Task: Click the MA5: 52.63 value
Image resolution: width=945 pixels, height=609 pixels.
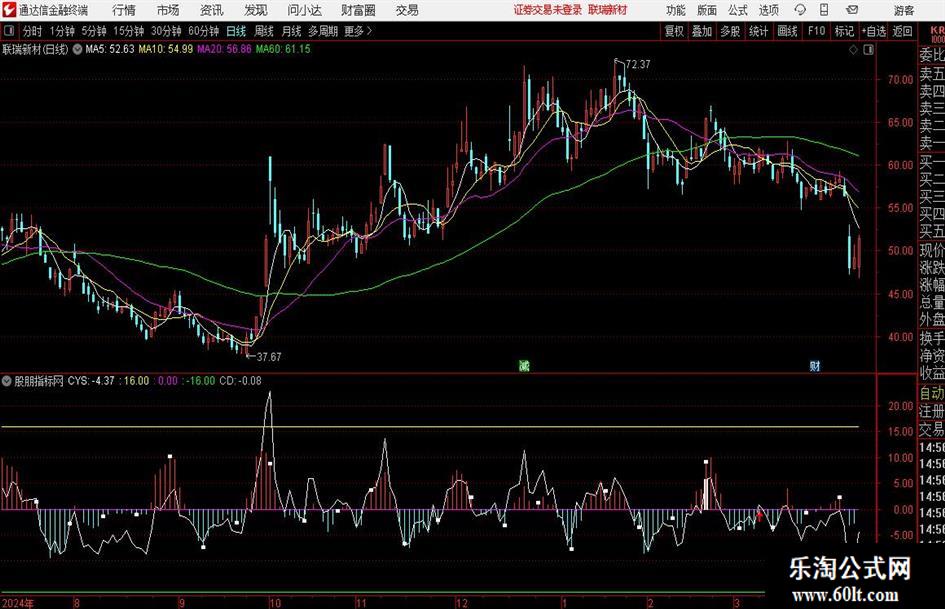Action: coord(110,49)
